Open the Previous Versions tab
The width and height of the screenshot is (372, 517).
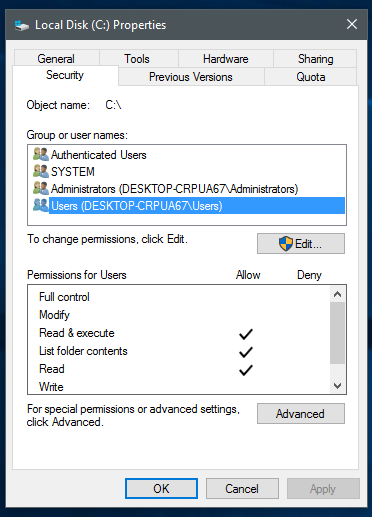pyautogui.click(x=191, y=77)
